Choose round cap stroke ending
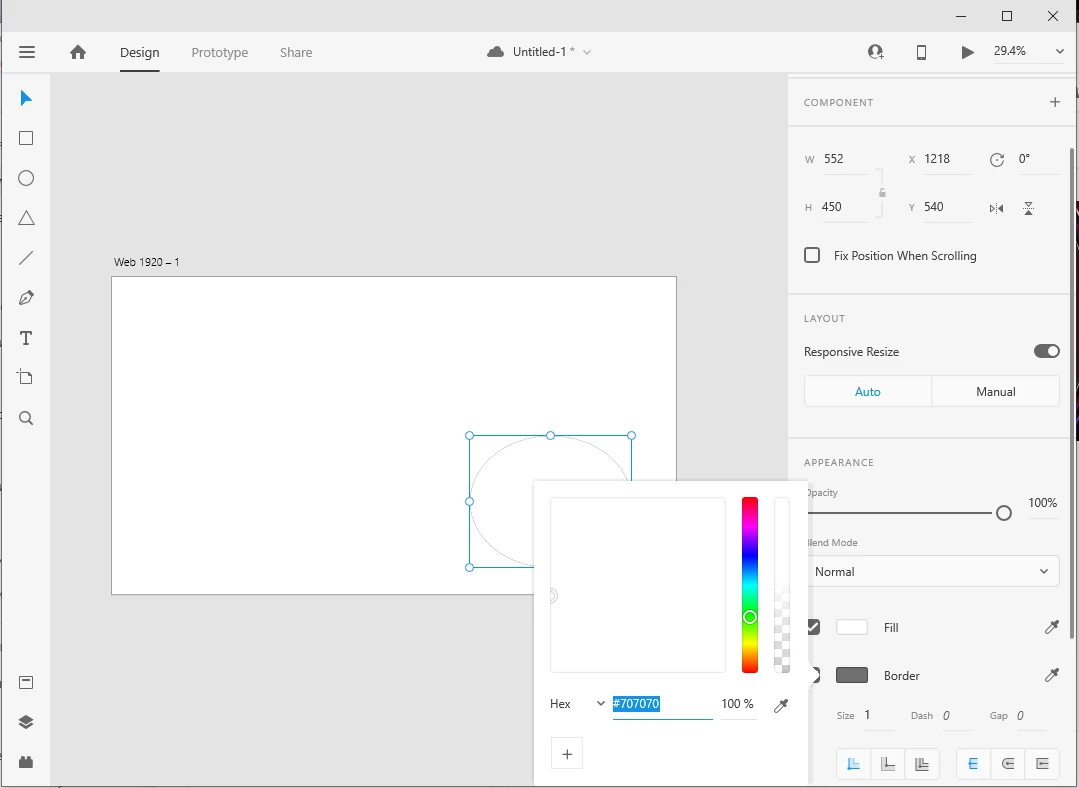This screenshot has height=788, width=1079. [1008, 764]
